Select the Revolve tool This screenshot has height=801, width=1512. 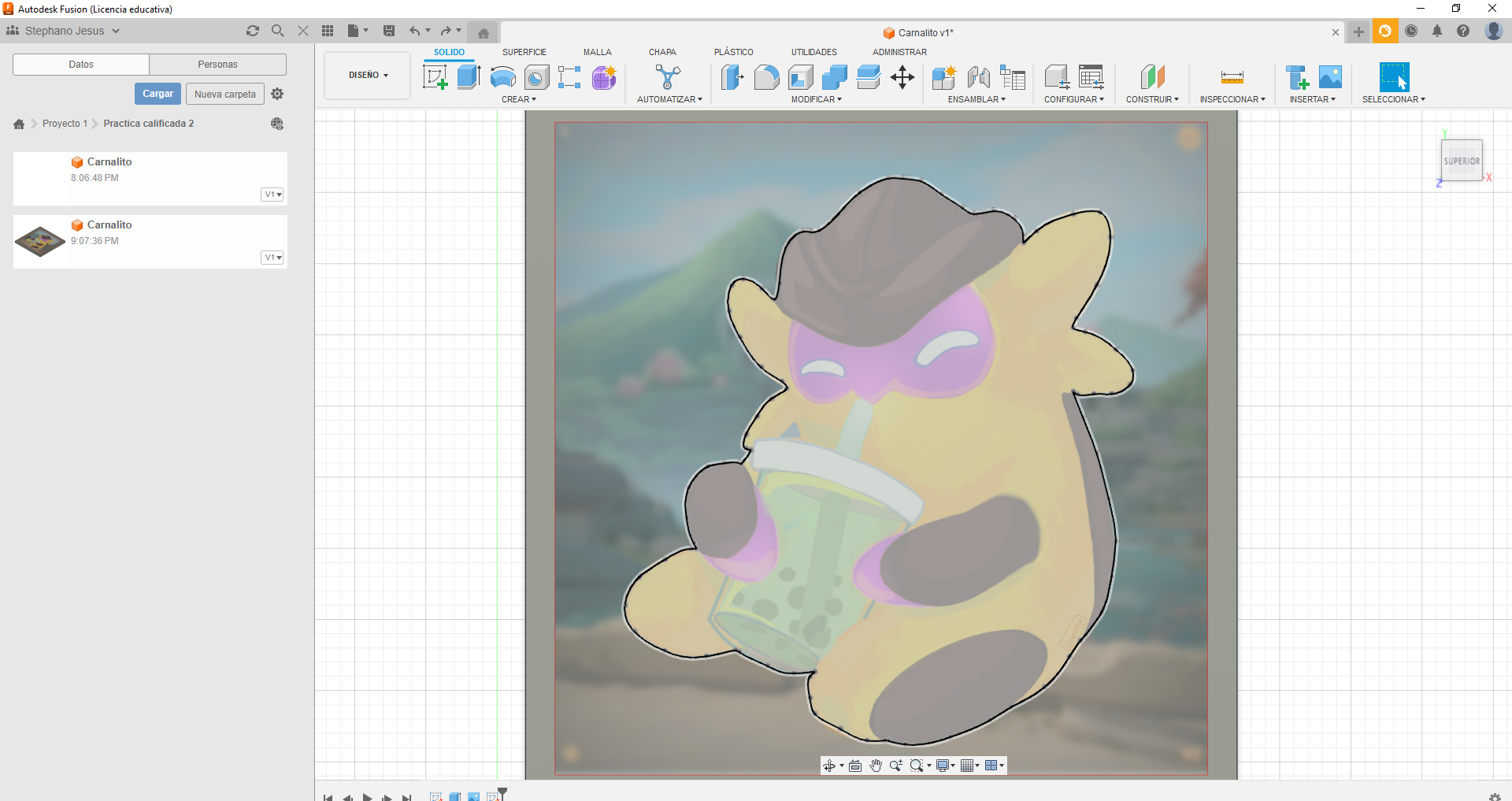503,77
